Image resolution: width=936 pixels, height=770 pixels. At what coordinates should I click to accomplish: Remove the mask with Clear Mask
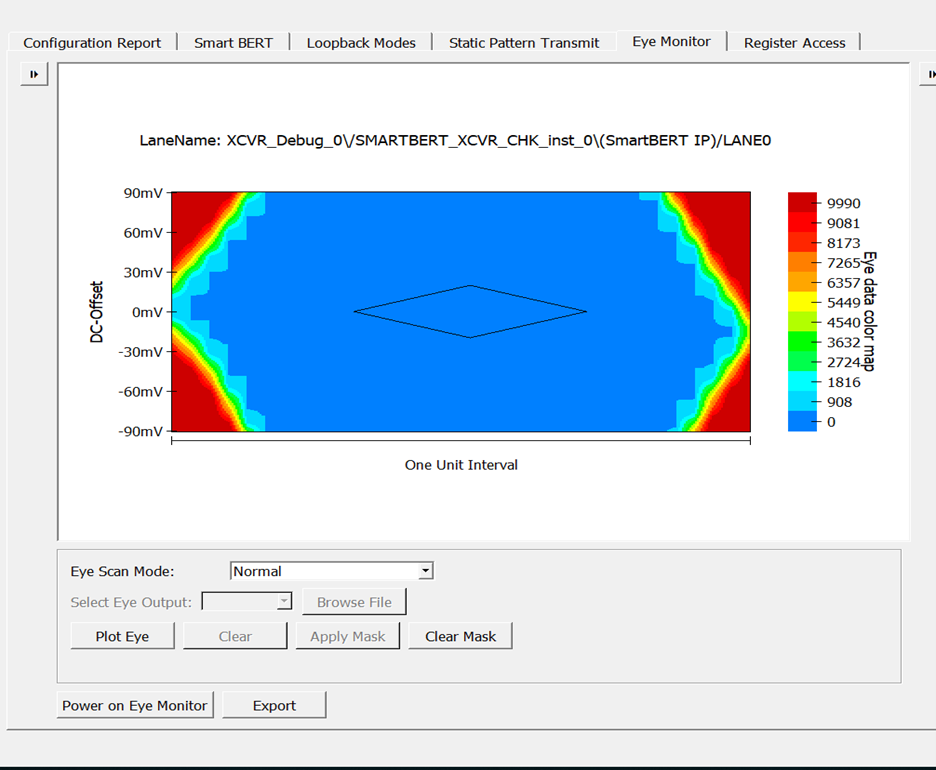click(460, 636)
